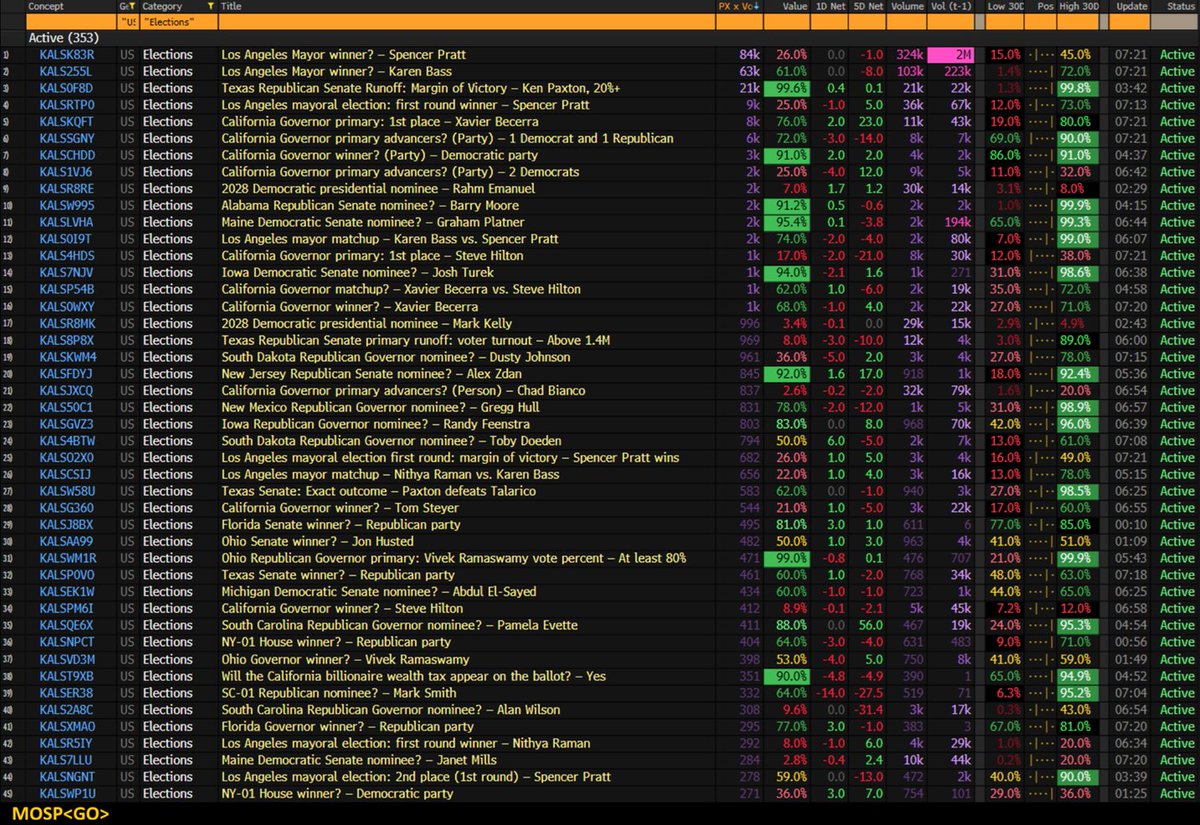Click the pink 2M Vol (t-1) cell
The height and width of the screenshot is (825, 1200).
click(950, 54)
